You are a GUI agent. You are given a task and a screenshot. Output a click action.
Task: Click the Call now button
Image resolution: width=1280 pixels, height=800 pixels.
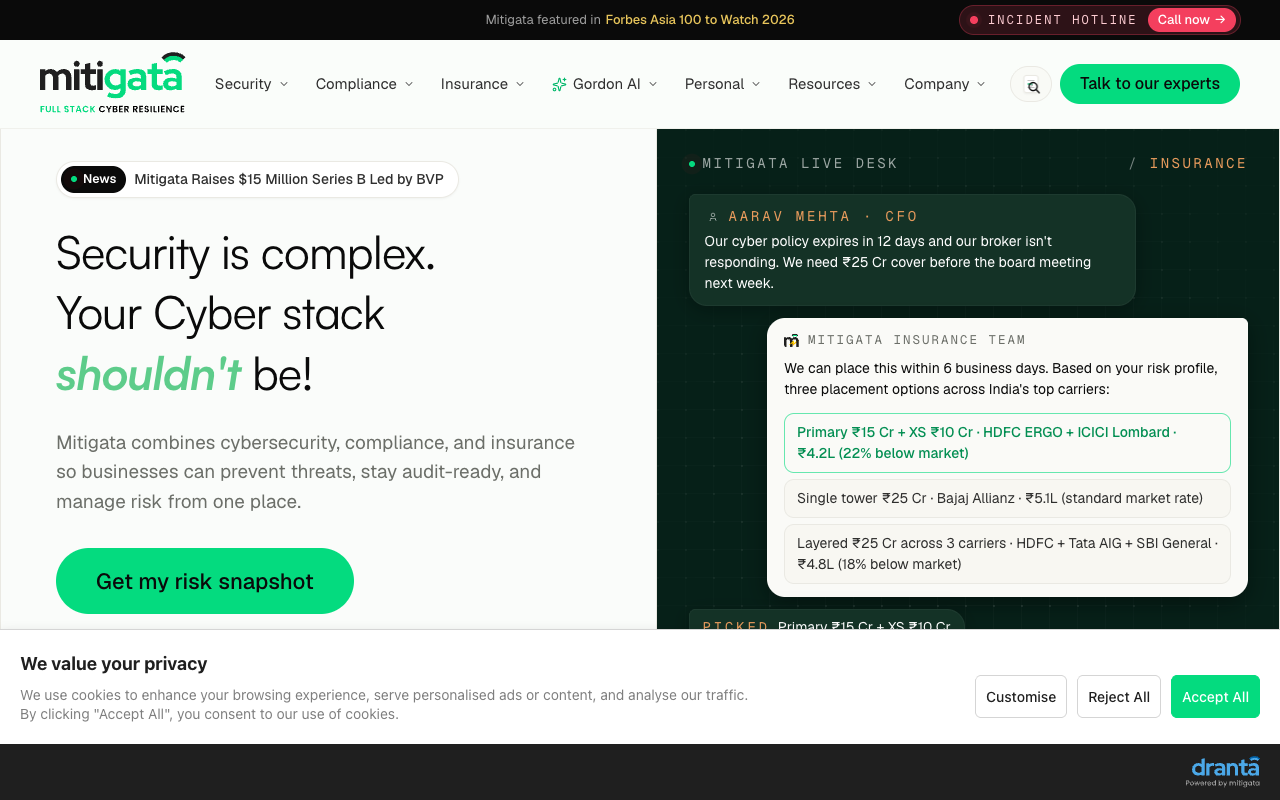pos(1191,20)
